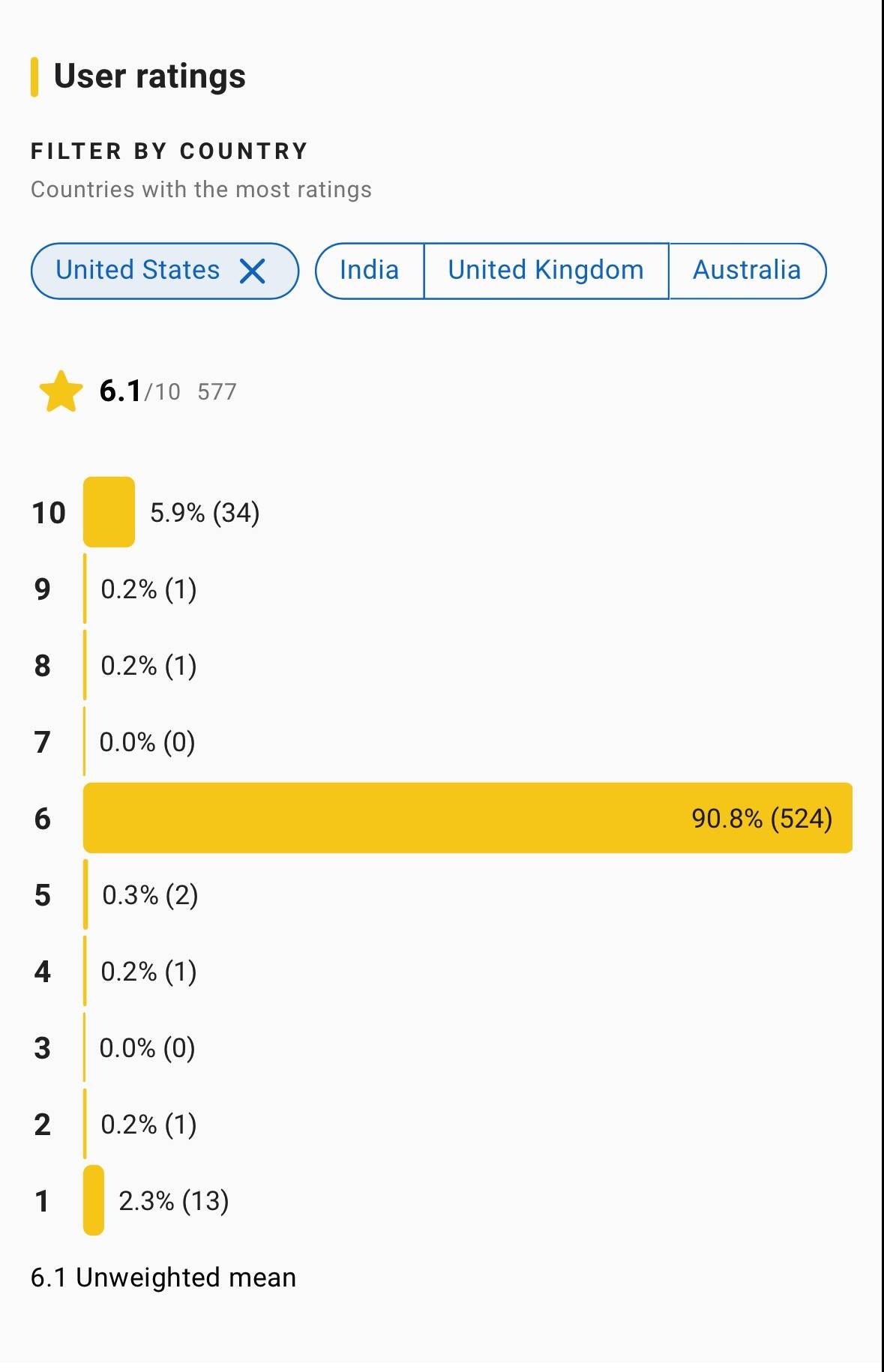Select the 9-star rating row

(x=148, y=589)
